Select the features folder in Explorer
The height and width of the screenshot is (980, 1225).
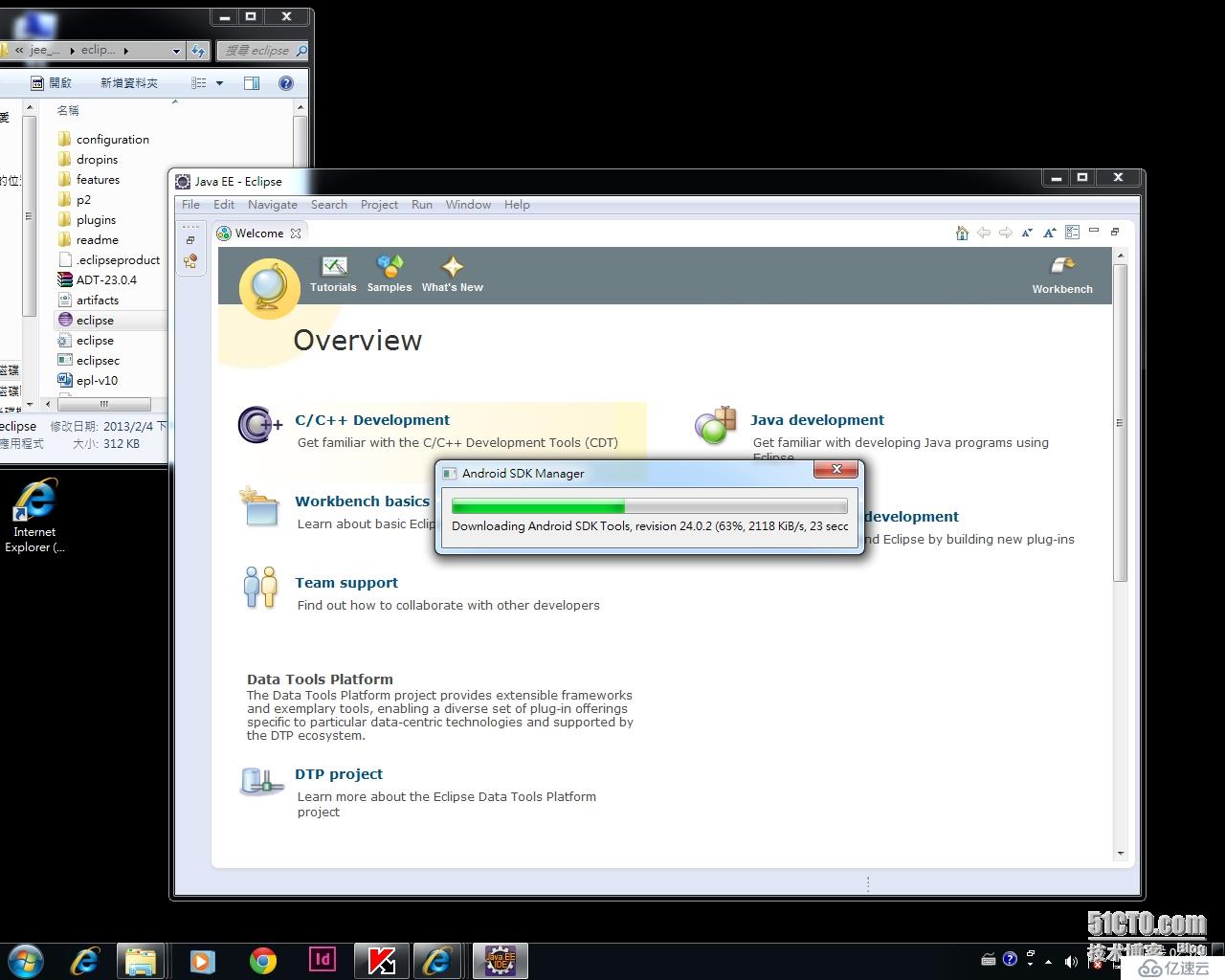click(x=89, y=180)
